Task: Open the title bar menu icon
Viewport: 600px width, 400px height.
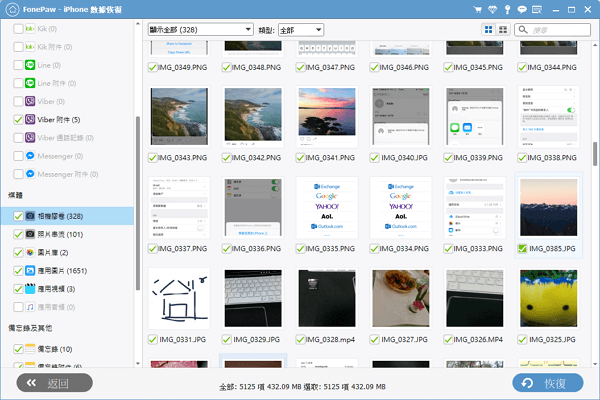Action: coord(537,10)
